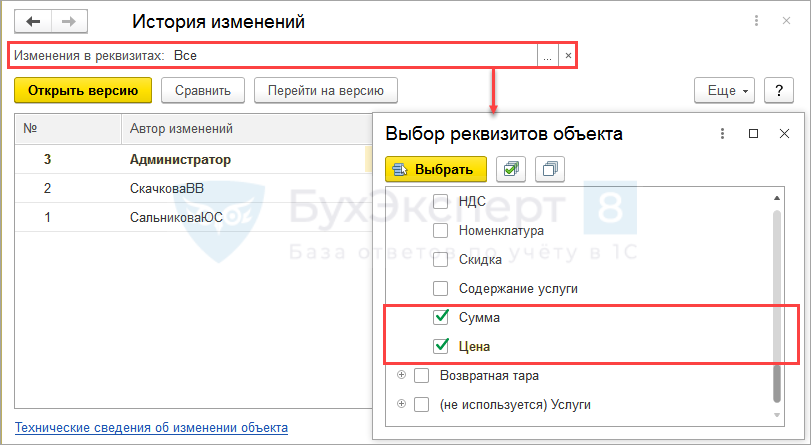The width and height of the screenshot is (811, 445).
Task: Open Технические сведения об изменении объекта link
Action: [x=151, y=428]
